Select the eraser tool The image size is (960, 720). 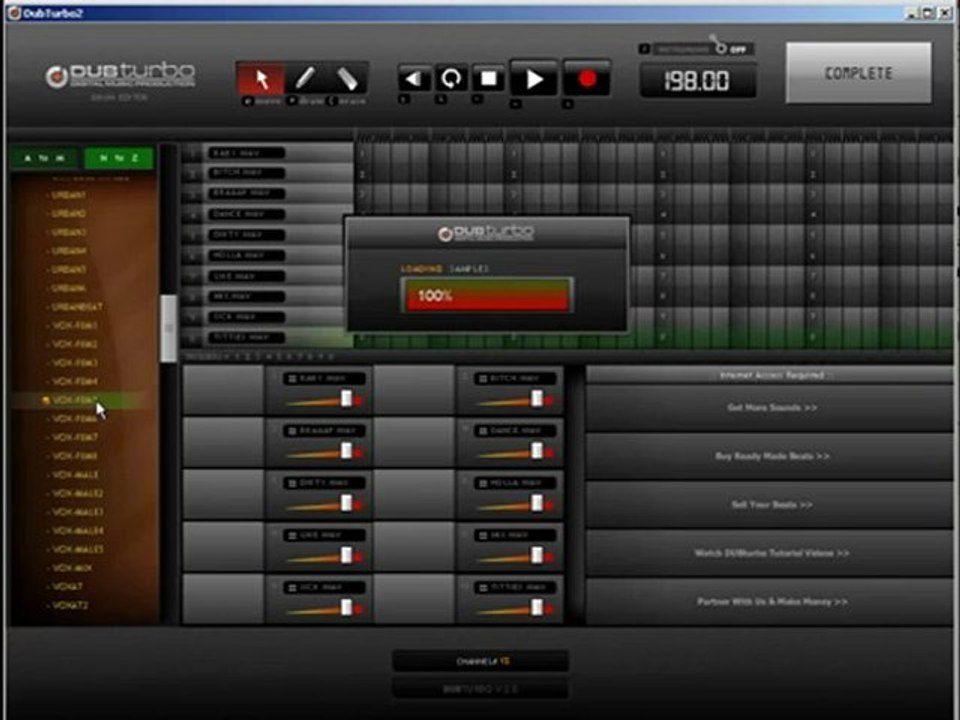pos(347,79)
